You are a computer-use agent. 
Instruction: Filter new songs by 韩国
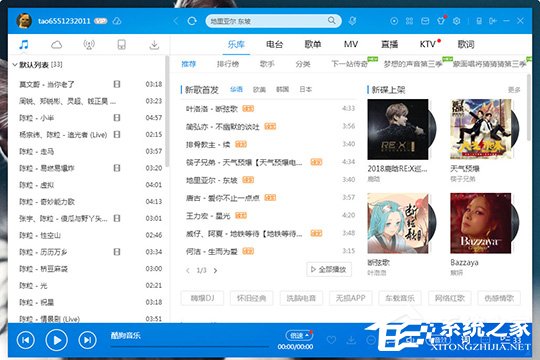click(282, 90)
